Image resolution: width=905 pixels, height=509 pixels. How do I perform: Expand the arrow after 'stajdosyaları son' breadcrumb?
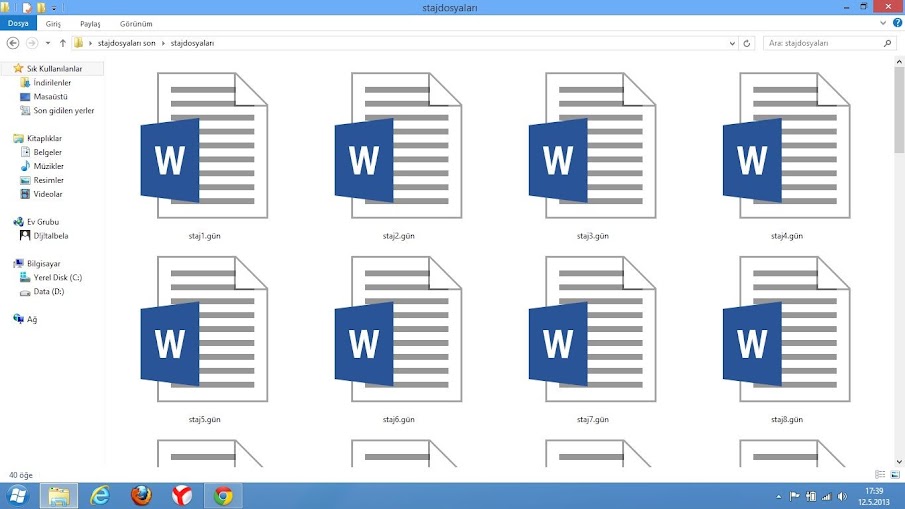pyautogui.click(x=163, y=43)
